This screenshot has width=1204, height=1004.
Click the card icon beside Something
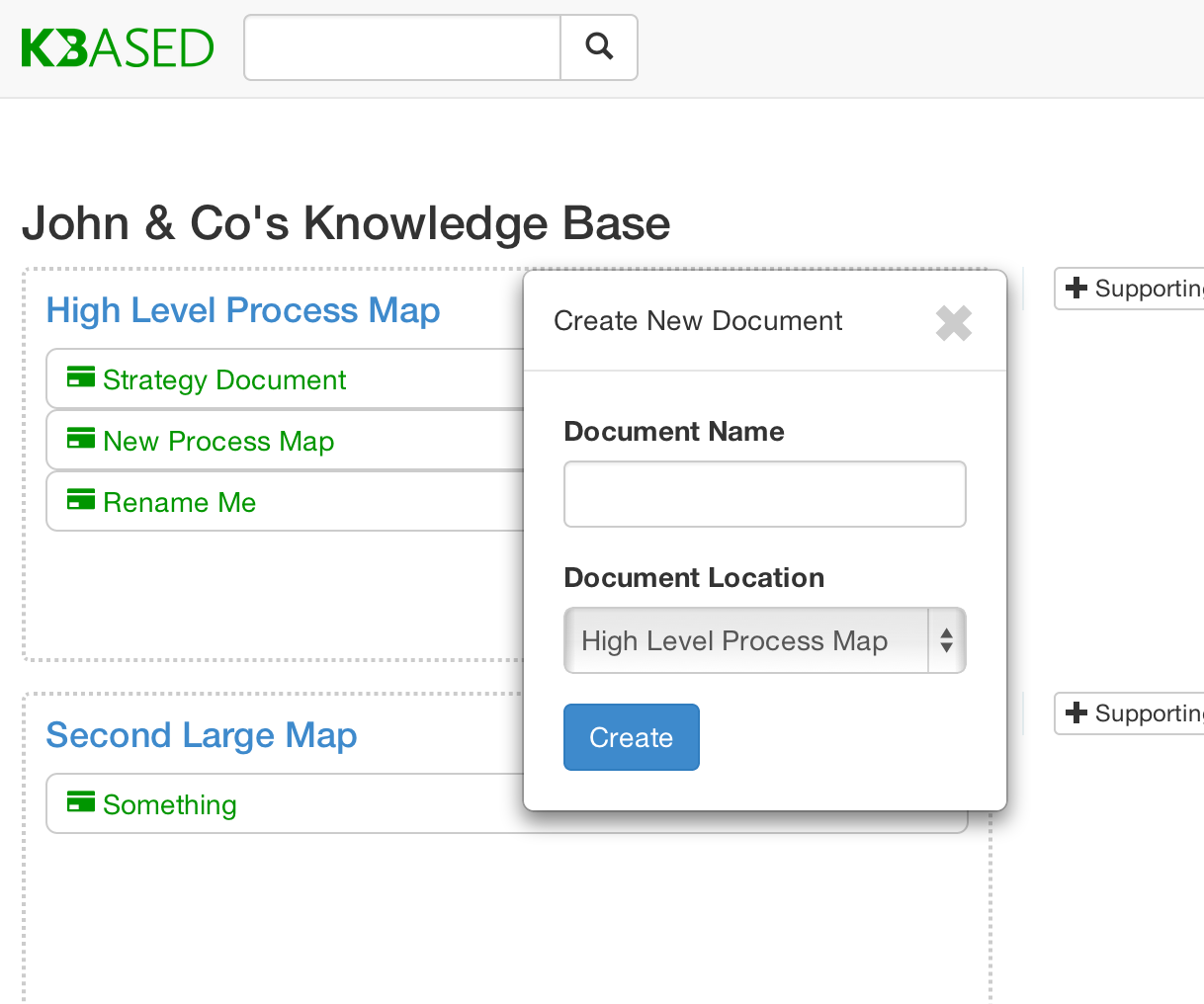pos(81,802)
